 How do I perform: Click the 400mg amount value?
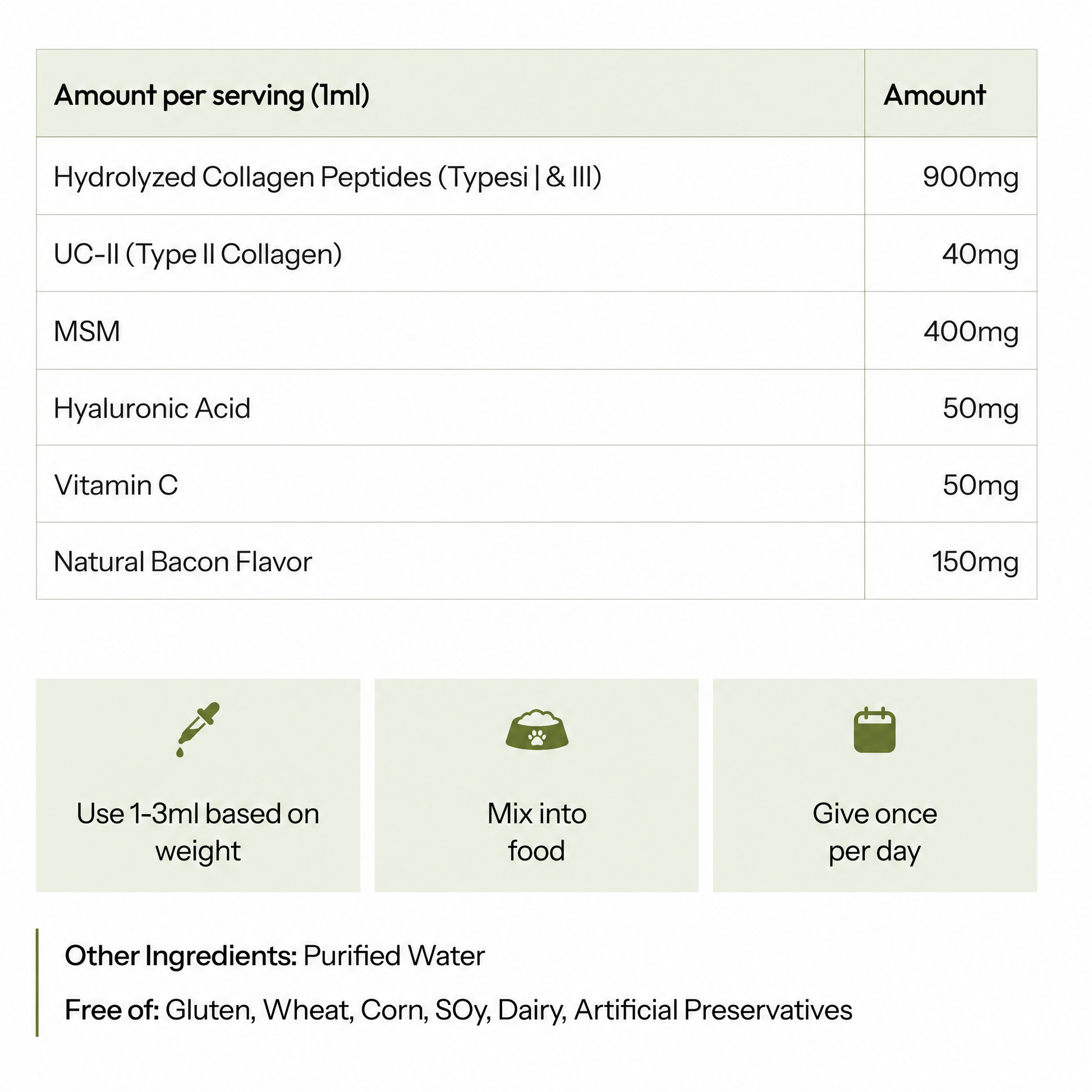(971, 332)
